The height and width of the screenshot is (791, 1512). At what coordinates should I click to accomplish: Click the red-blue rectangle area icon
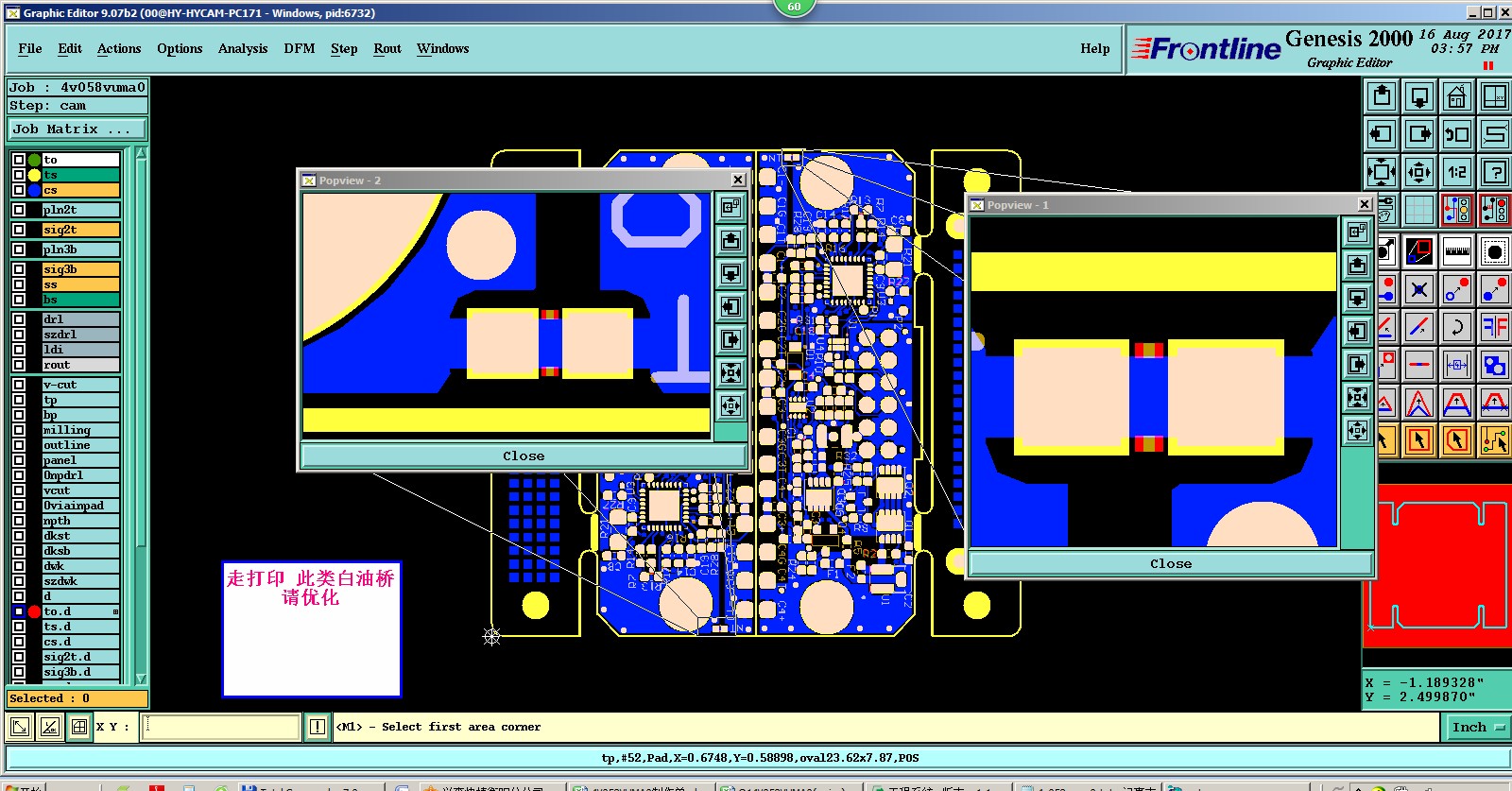coord(1419,251)
